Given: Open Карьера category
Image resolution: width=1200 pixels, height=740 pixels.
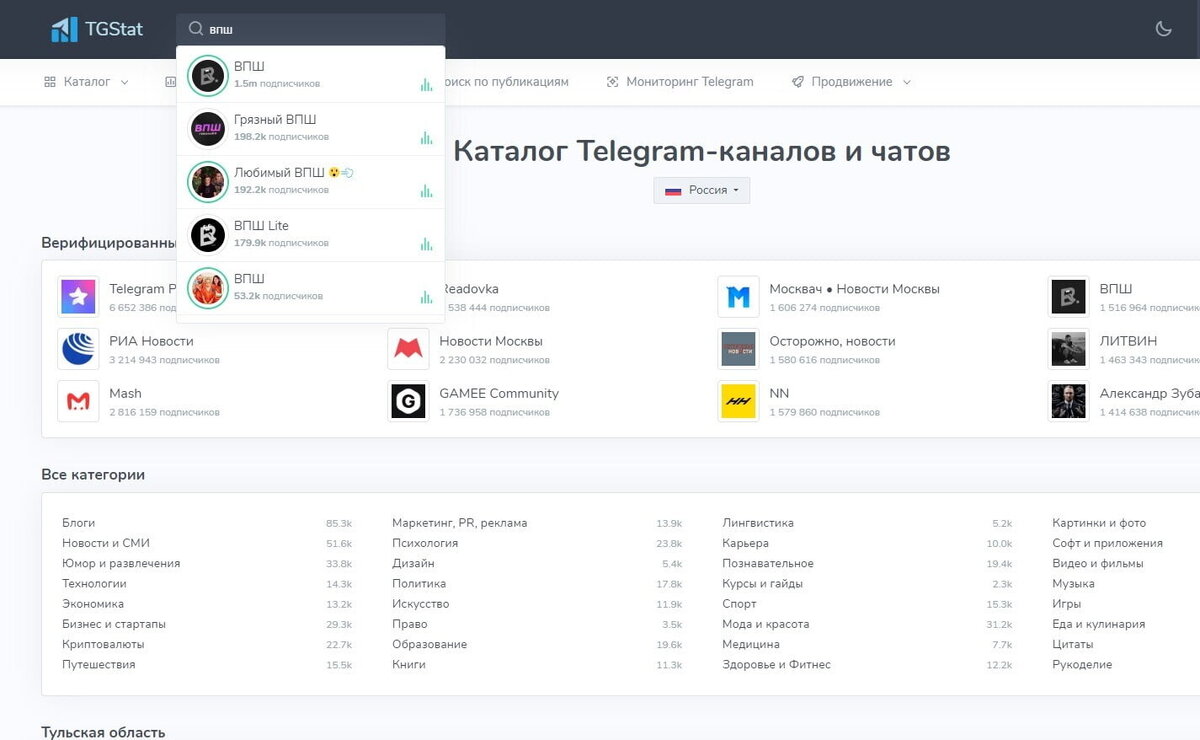Looking at the screenshot, I should pyautogui.click(x=745, y=543).
